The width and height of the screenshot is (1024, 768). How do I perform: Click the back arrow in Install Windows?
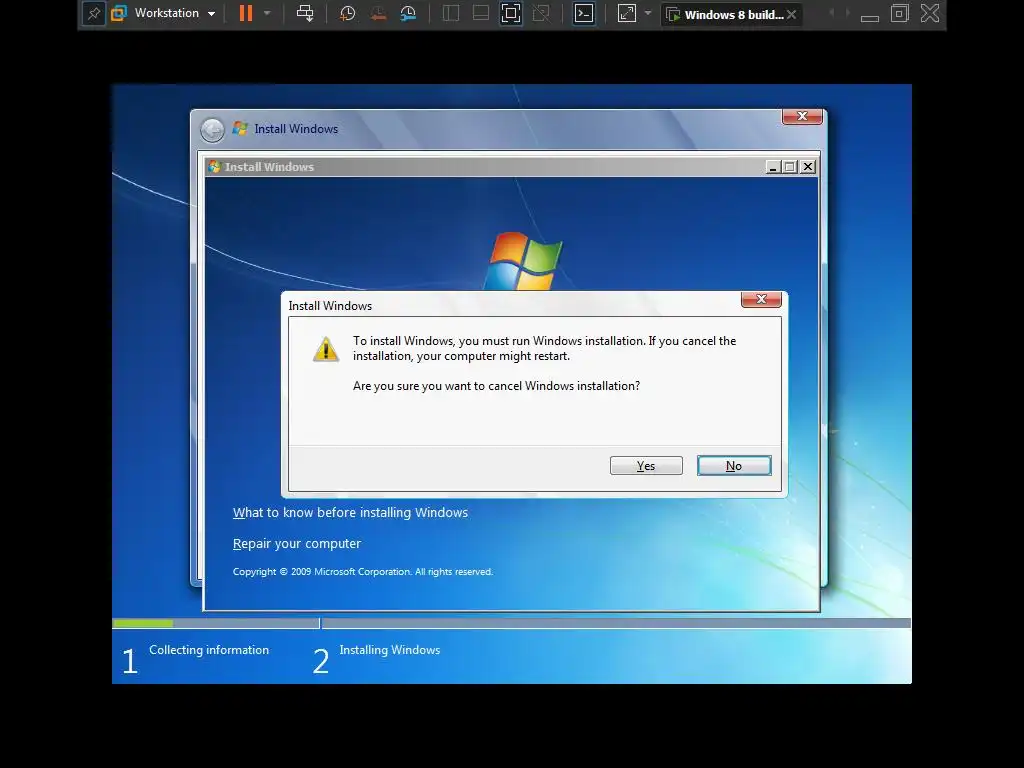click(212, 130)
